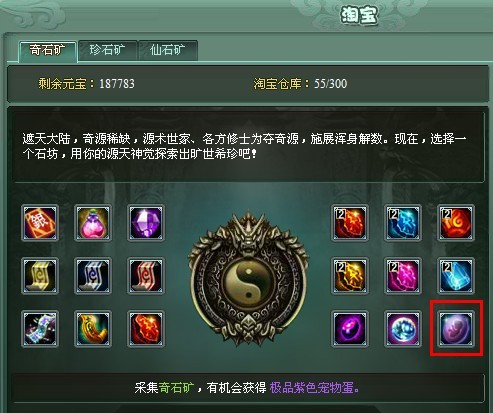Select the pink rune stone with 2 badge
The height and width of the screenshot is (413, 493).
403,276
